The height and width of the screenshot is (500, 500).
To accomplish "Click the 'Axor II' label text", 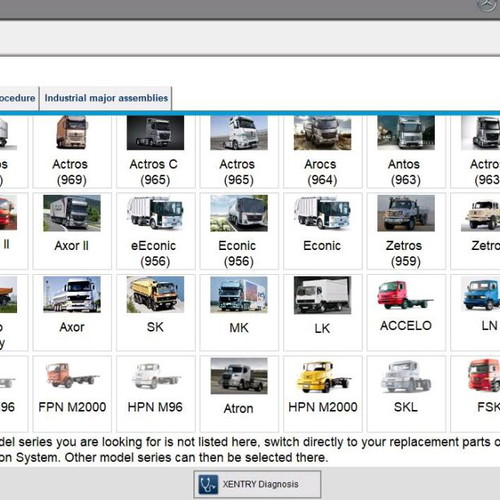I will (x=72, y=246).
